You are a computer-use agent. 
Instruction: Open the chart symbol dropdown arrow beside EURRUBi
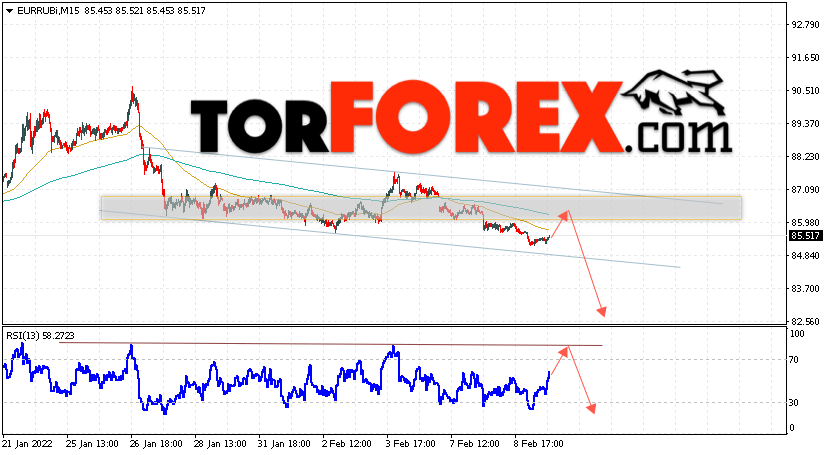click(9, 11)
